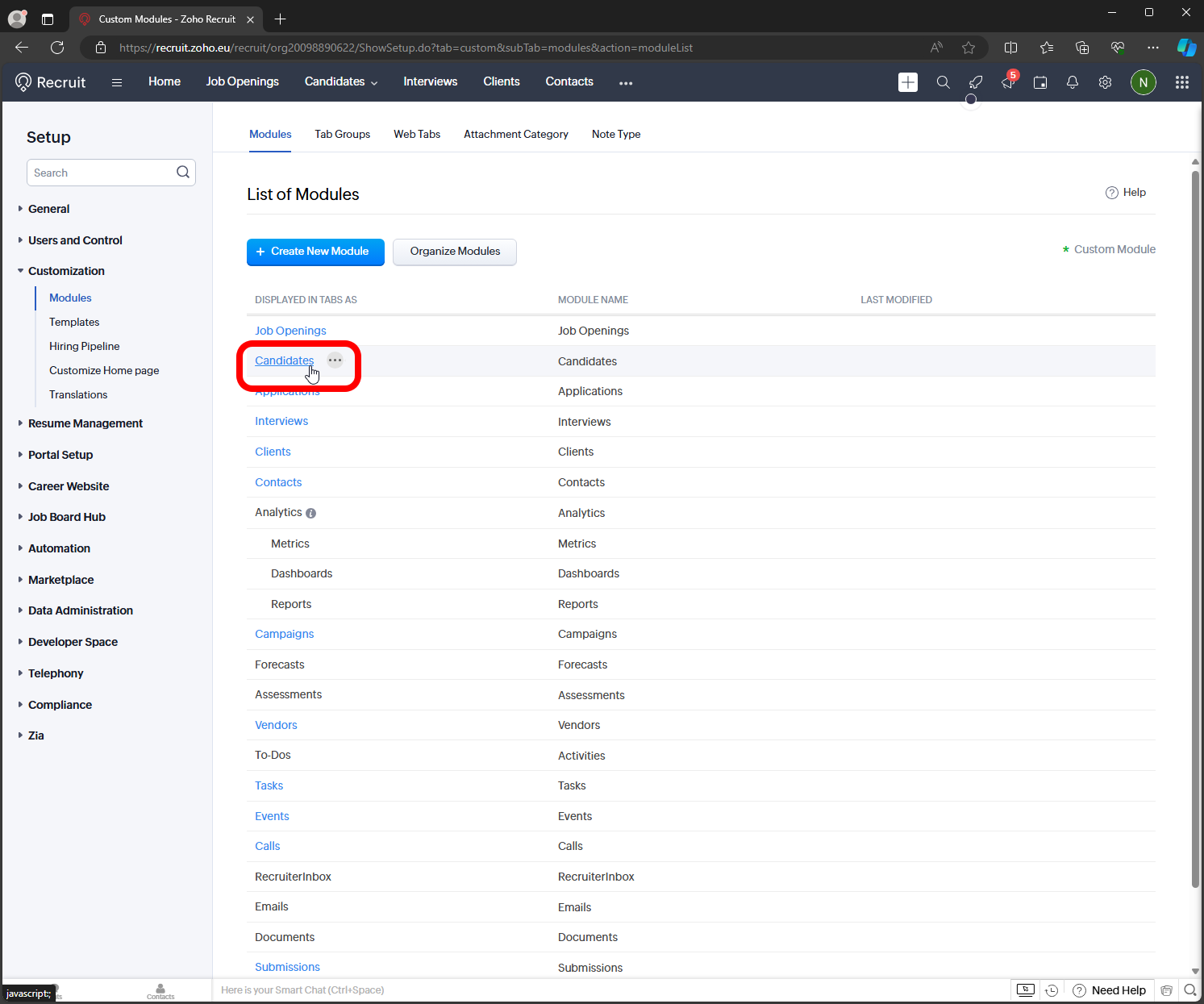This screenshot has width=1204, height=1004.
Task: Refresh the browser page
Action: [57, 48]
